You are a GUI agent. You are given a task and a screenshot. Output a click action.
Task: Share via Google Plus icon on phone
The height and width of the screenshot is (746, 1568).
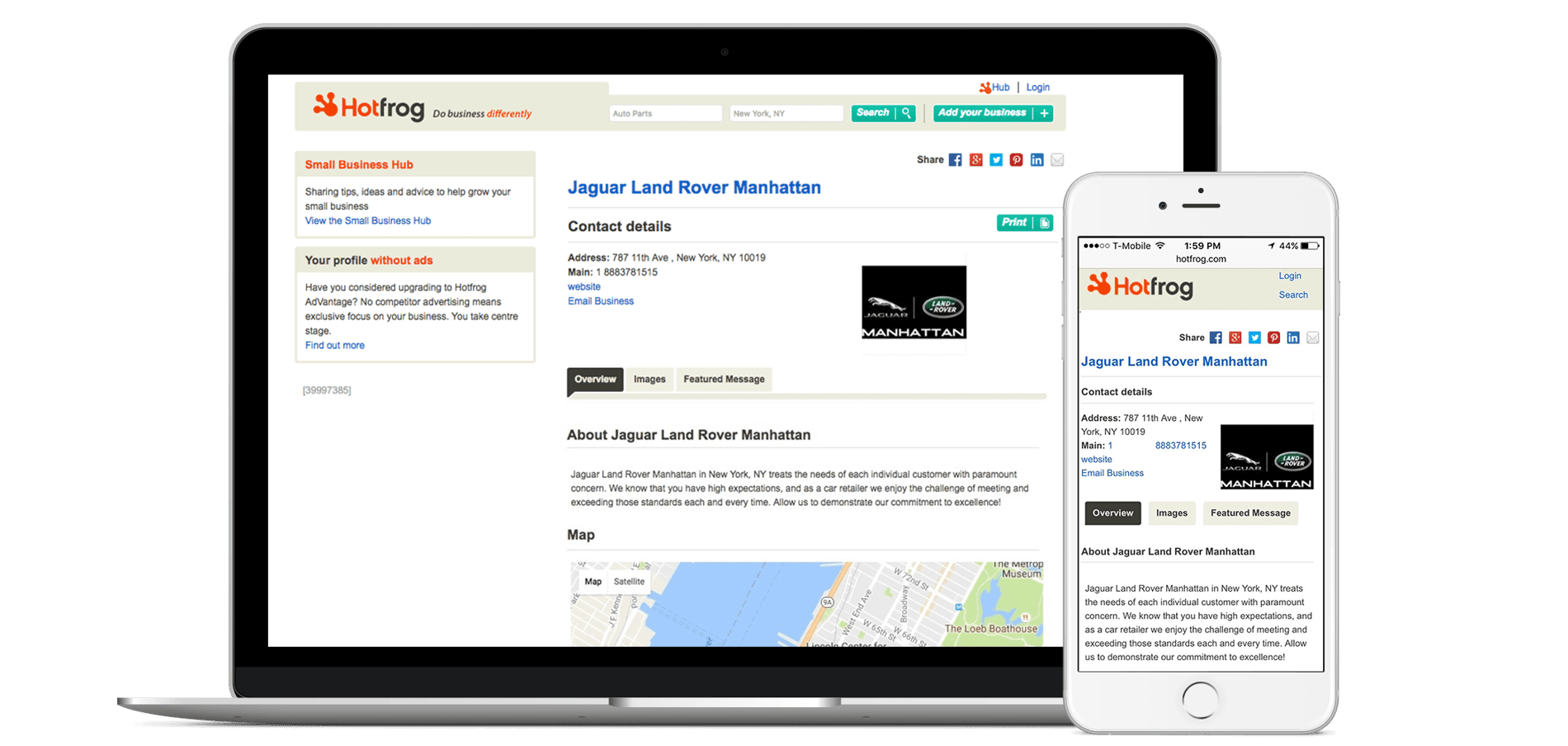[x=1235, y=338]
